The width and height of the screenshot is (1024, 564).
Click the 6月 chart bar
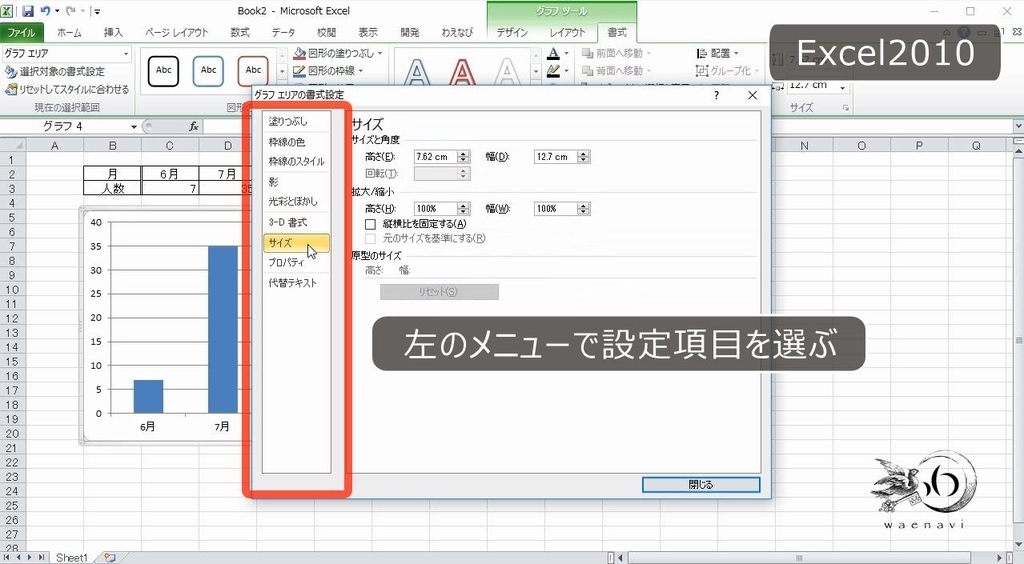coord(148,397)
